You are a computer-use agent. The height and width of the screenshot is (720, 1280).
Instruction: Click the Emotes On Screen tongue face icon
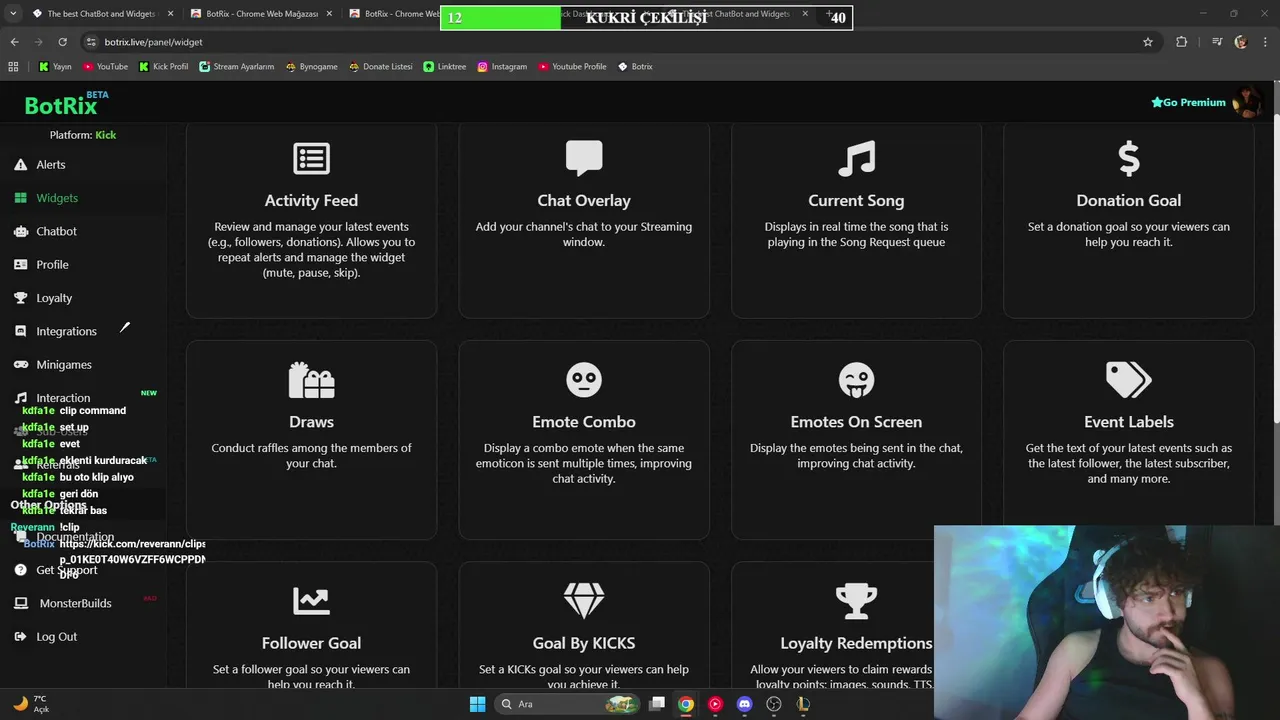click(856, 380)
